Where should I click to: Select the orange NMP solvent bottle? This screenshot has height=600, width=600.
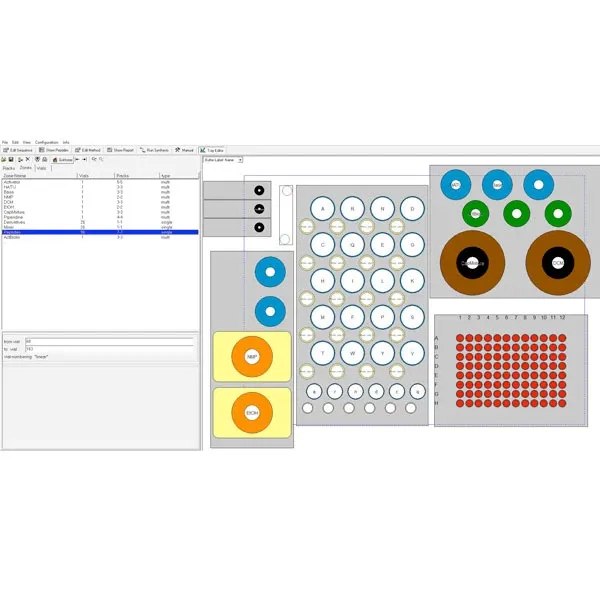tap(252, 357)
